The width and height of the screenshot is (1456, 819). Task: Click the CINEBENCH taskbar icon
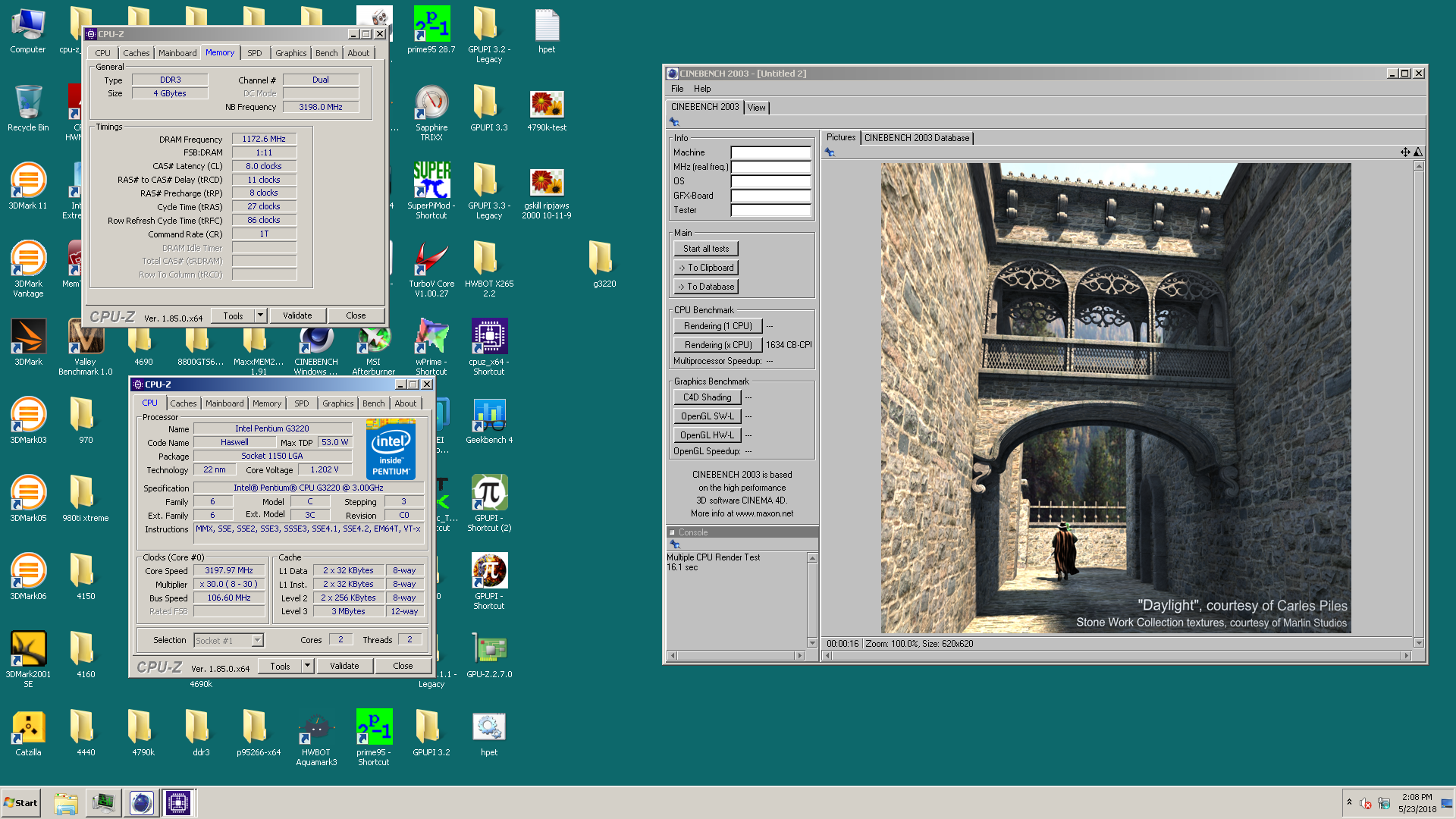point(141,802)
